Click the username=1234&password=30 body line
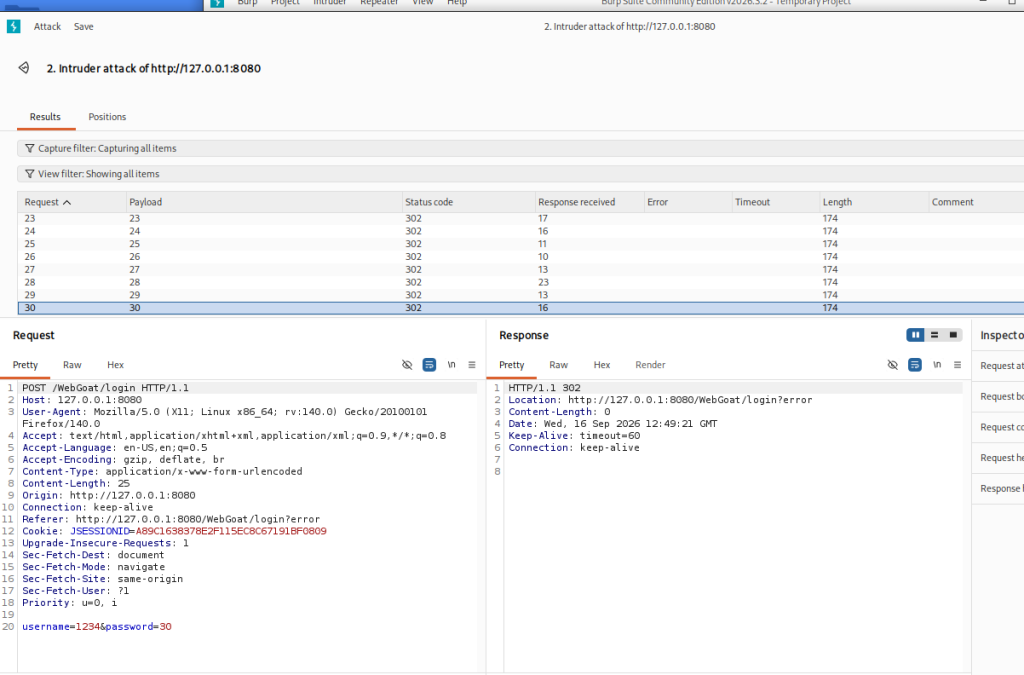 pyautogui.click(x=97, y=627)
